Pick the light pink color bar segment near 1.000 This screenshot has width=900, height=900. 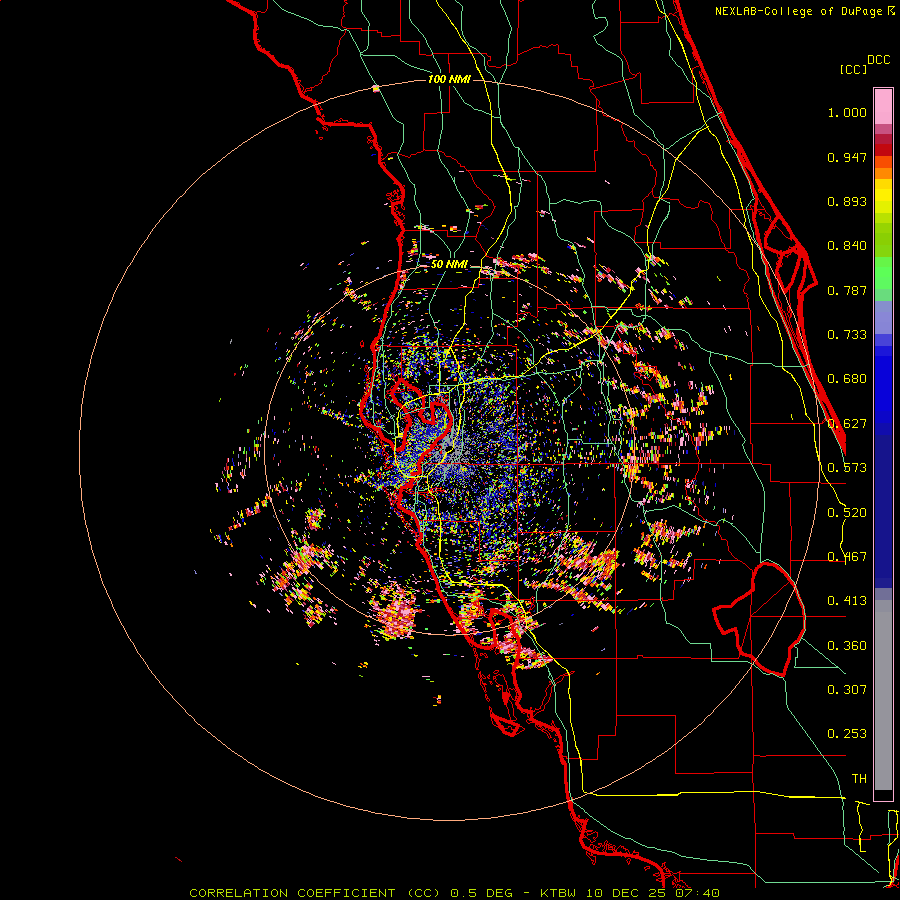click(x=883, y=107)
